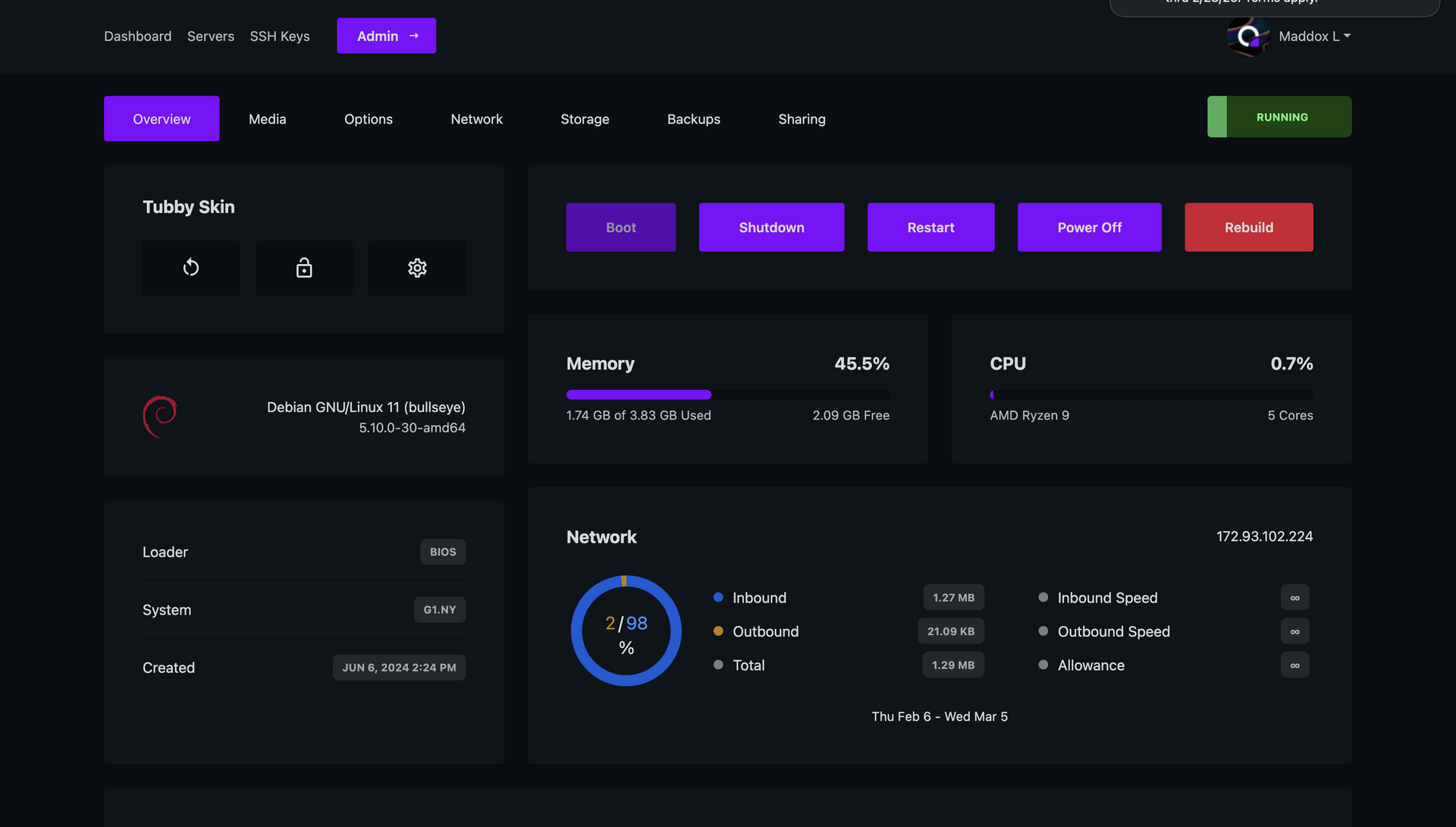Click the Memory usage progress bar
Image resolution: width=1456 pixels, height=827 pixels.
(x=727, y=395)
